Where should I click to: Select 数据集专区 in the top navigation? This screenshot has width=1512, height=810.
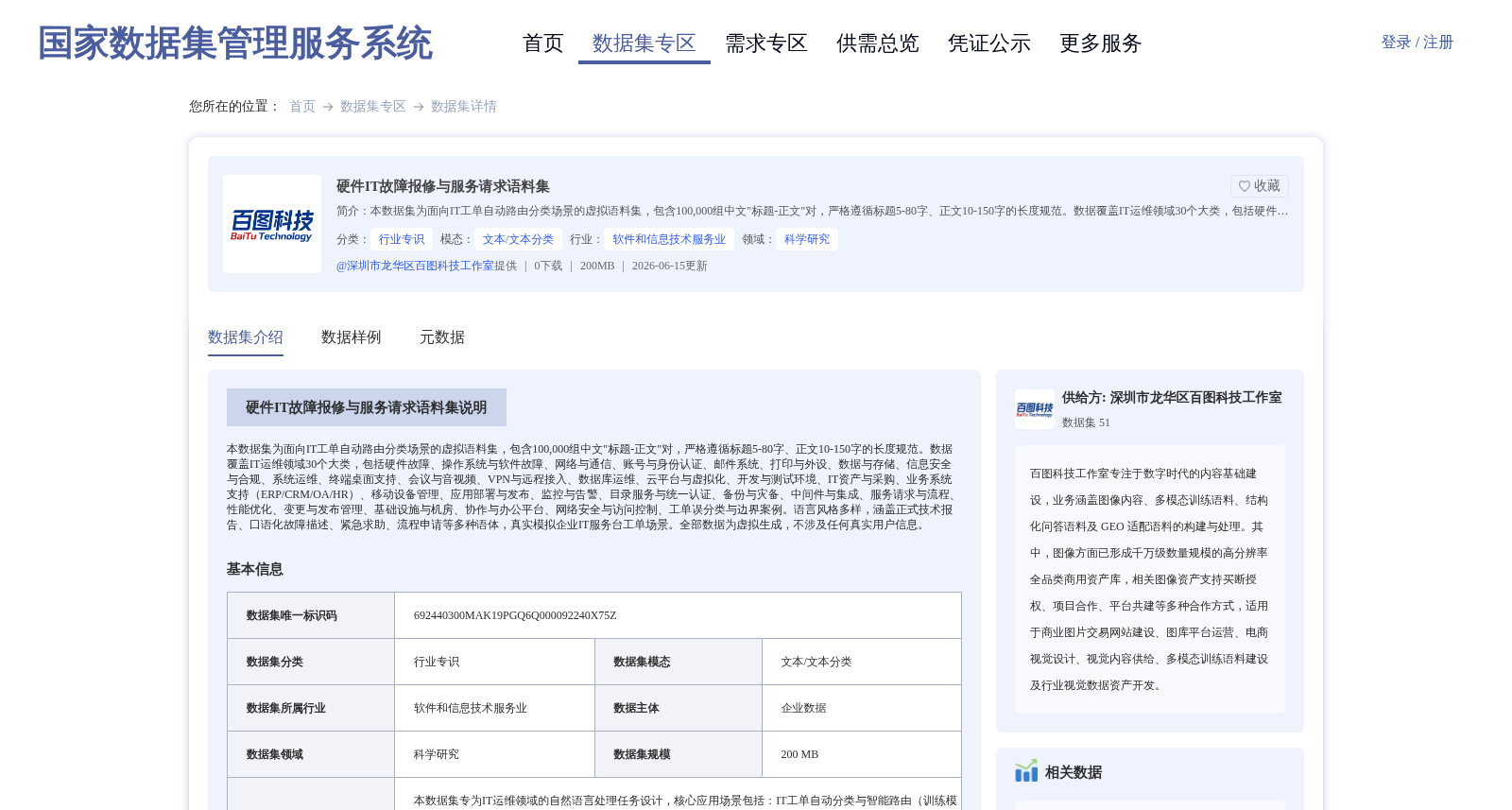pyautogui.click(x=644, y=43)
